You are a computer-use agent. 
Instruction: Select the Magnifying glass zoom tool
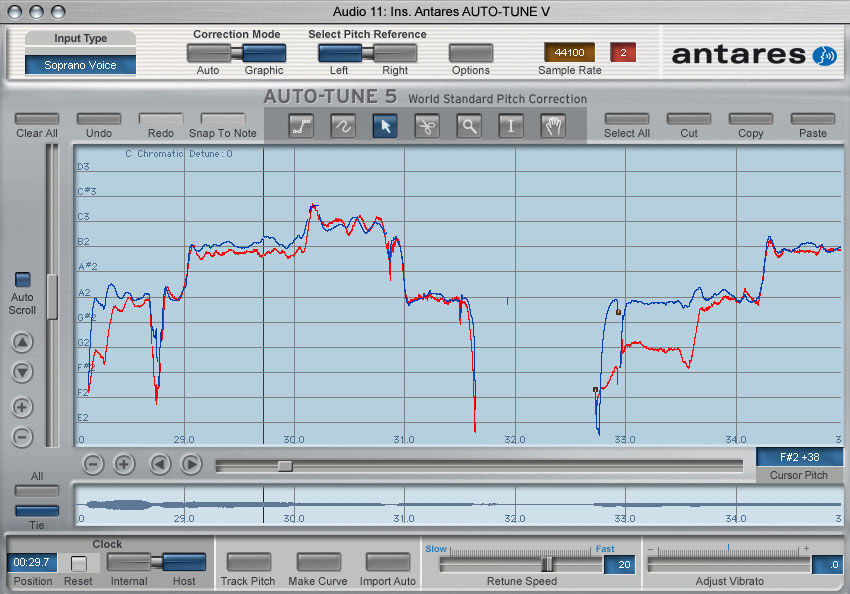point(469,126)
